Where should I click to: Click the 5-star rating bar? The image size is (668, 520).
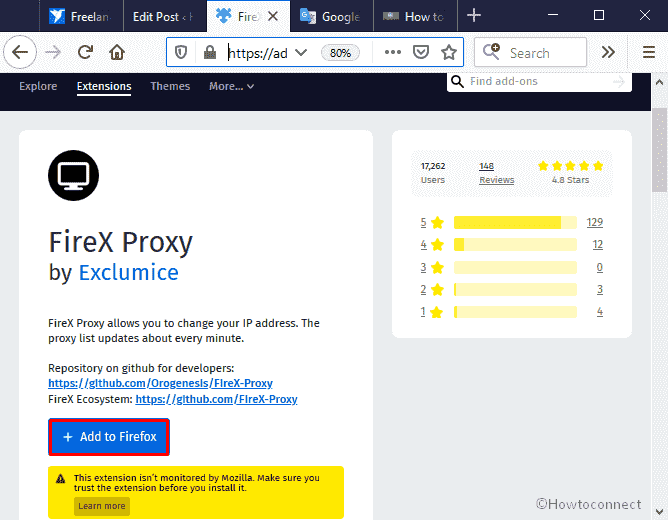point(515,222)
